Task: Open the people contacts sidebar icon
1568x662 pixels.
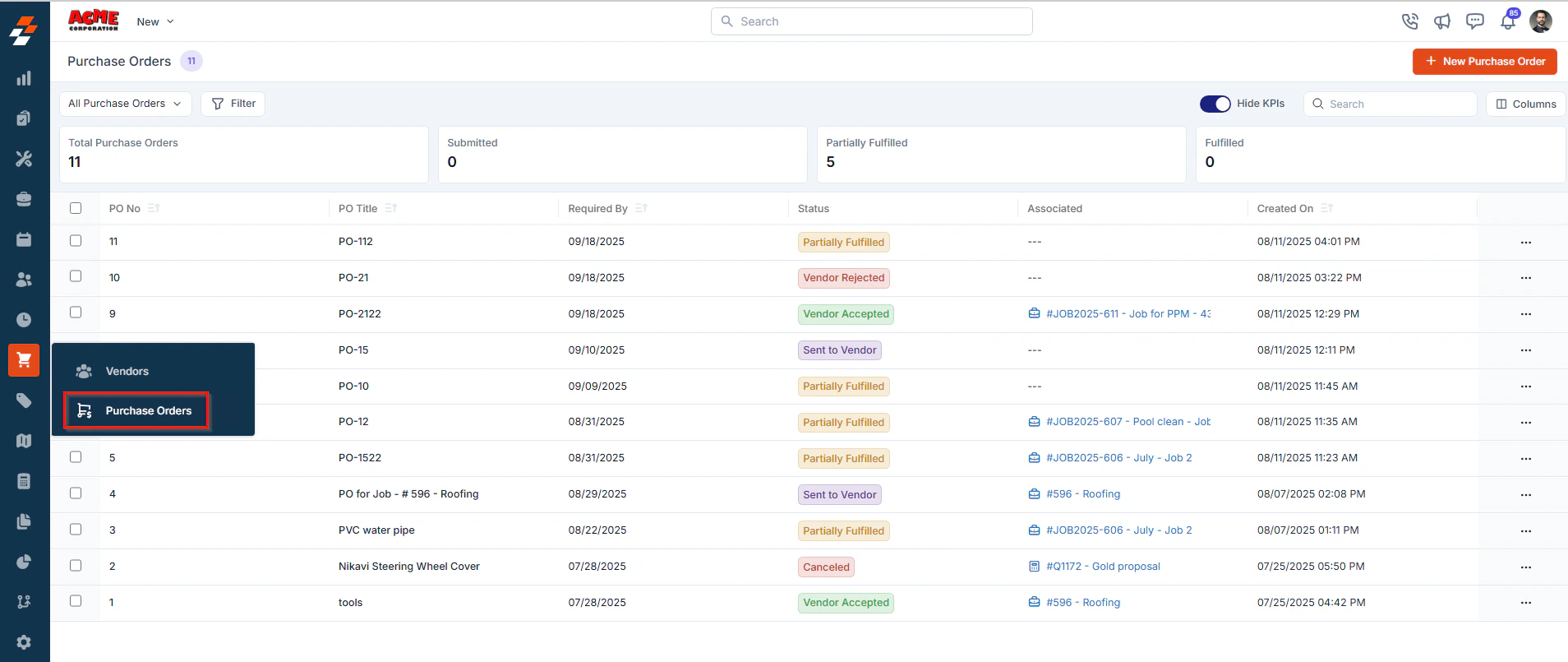Action: pyautogui.click(x=24, y=280)
